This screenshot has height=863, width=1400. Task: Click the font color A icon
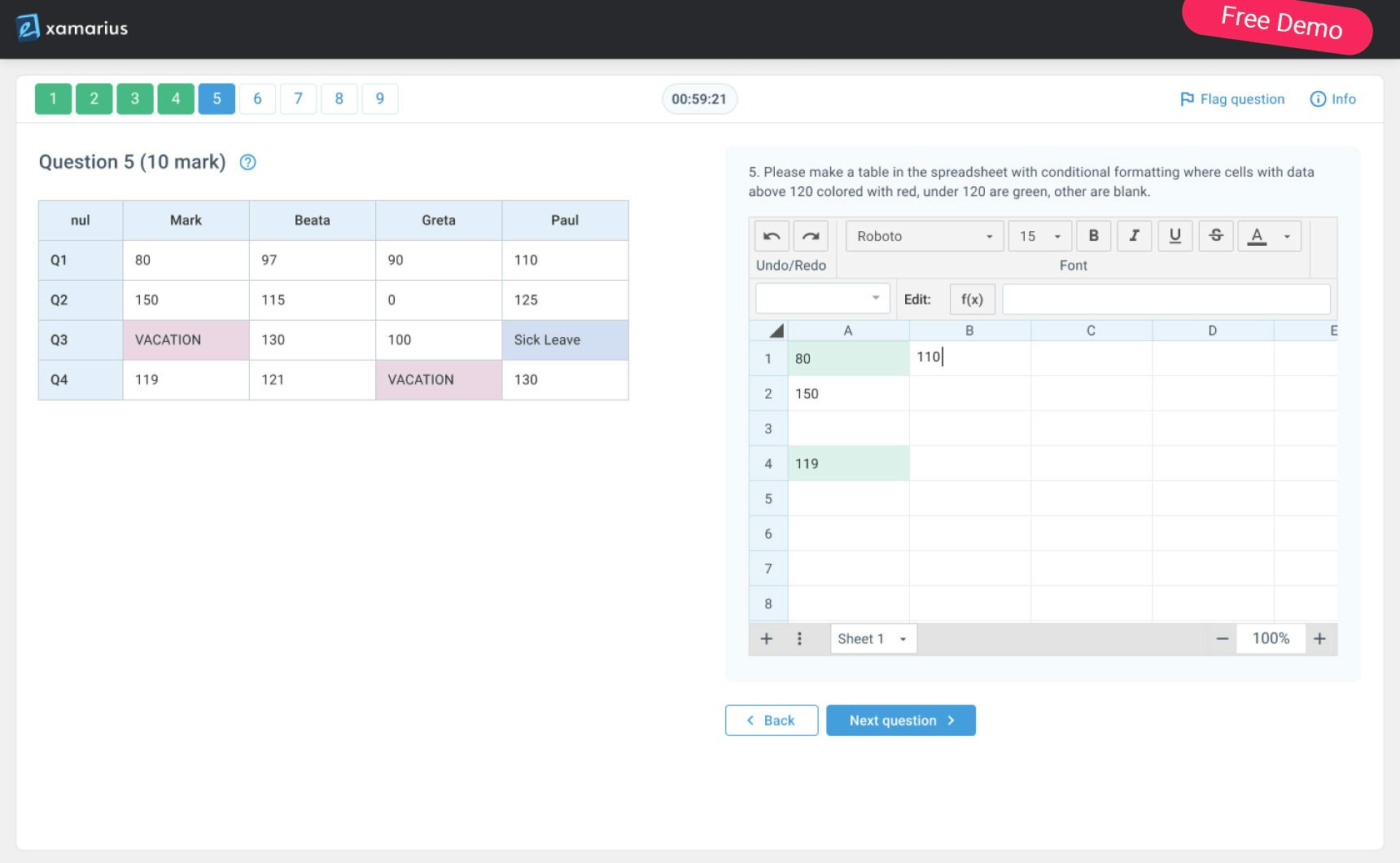click(x=1257, y=236)
